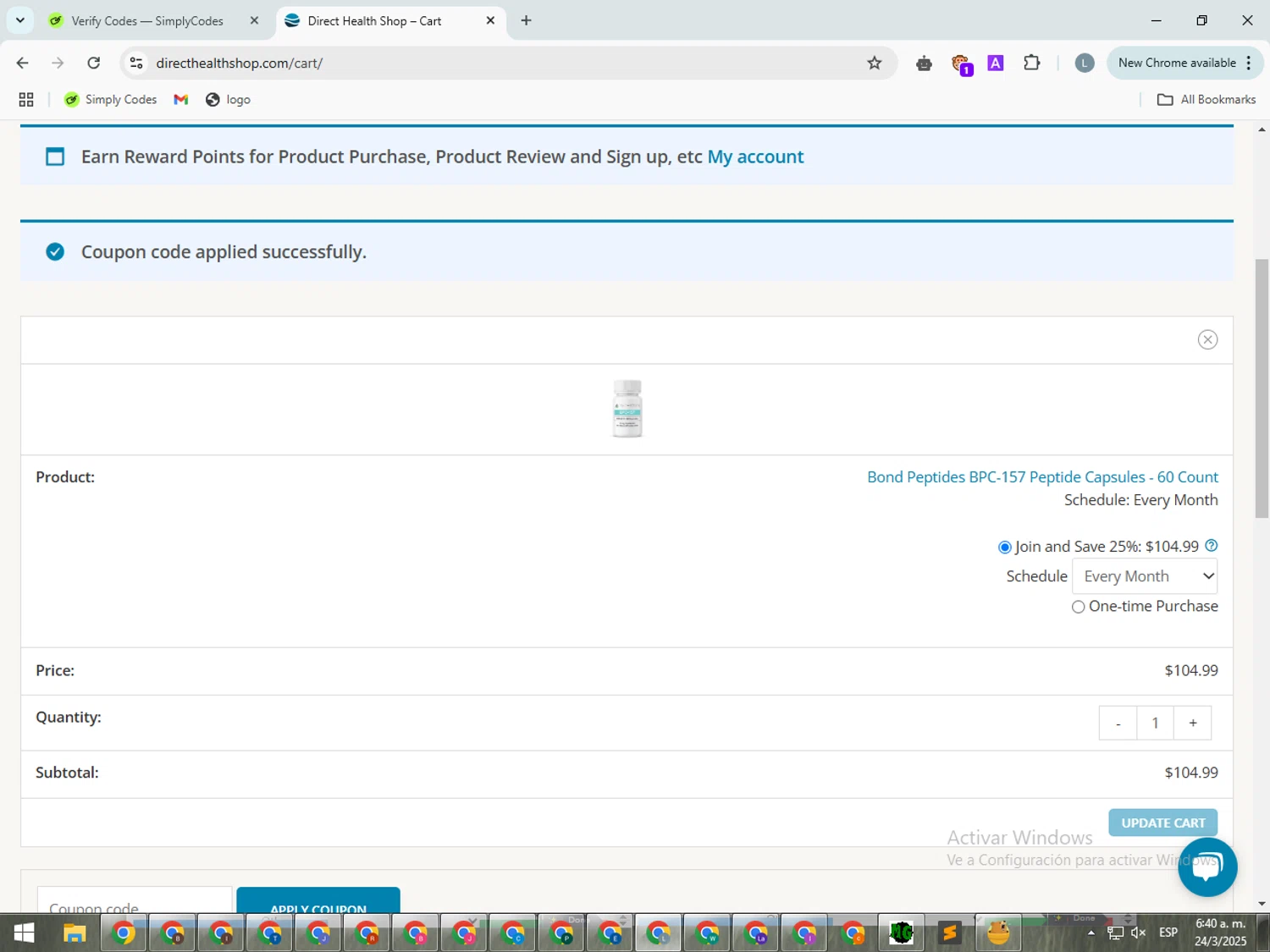Image resolution: width=1270 pixels, height=952 pixels.
Task: Open the Extensions puzzle-piece menu
Action: click(1031, 63)
